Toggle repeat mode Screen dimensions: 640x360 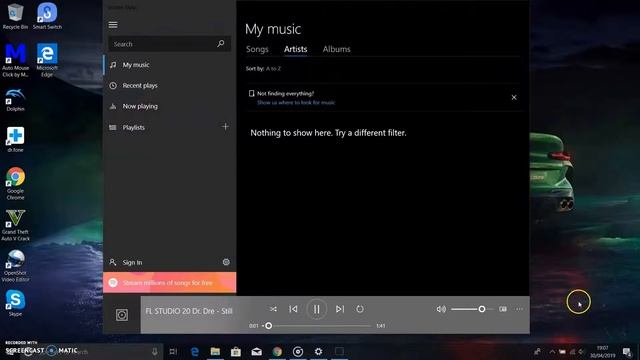click(360, 309)
